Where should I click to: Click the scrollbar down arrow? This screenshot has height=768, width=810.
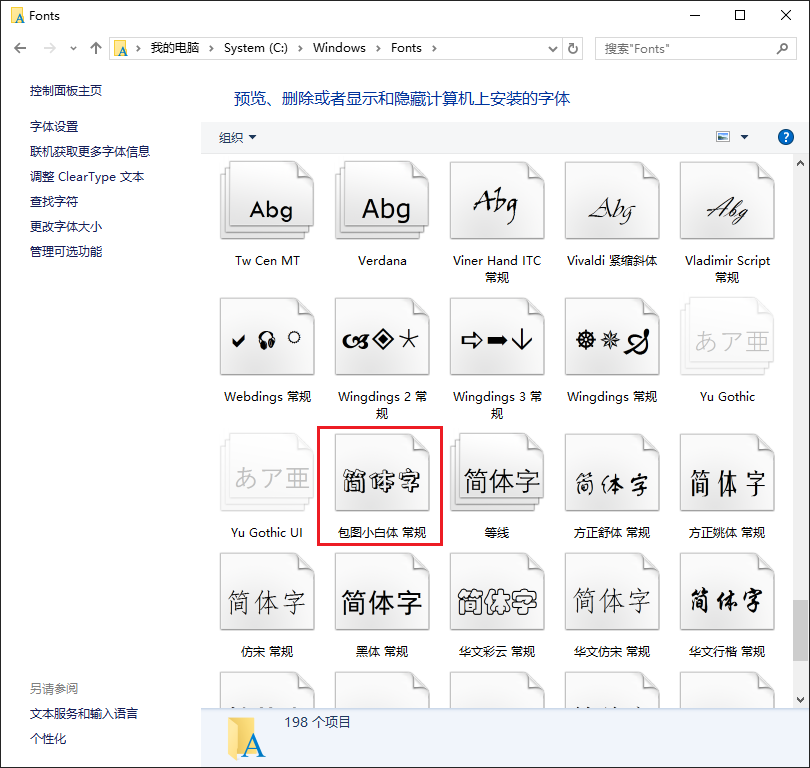click(800, 700)
